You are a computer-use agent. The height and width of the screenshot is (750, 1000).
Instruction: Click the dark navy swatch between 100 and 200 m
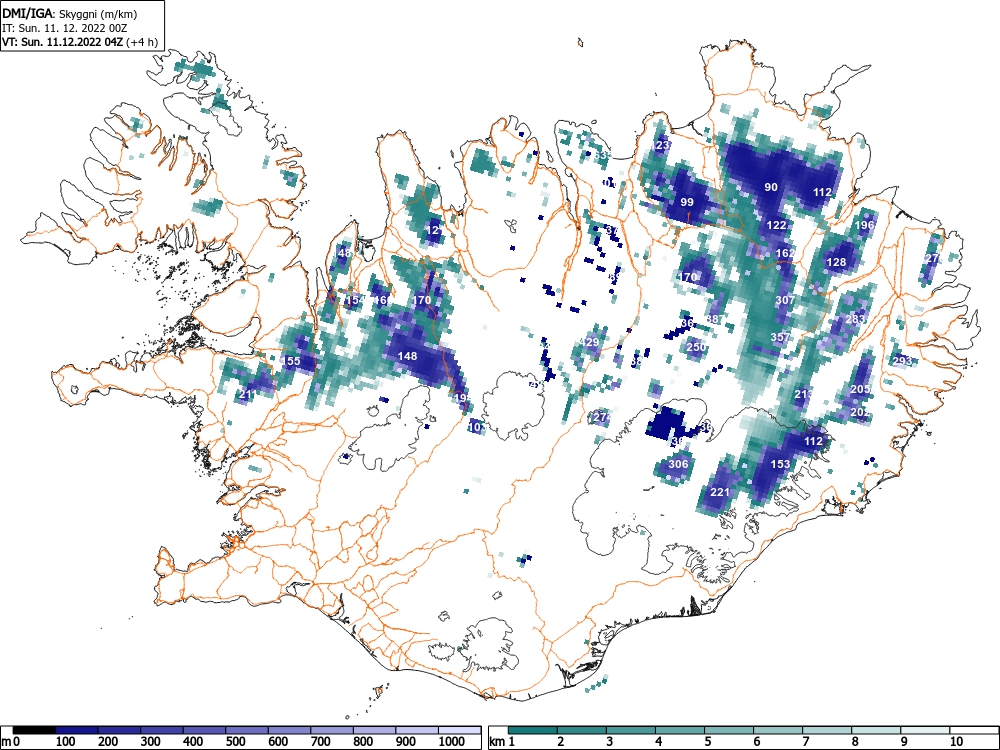pos(77,730)
